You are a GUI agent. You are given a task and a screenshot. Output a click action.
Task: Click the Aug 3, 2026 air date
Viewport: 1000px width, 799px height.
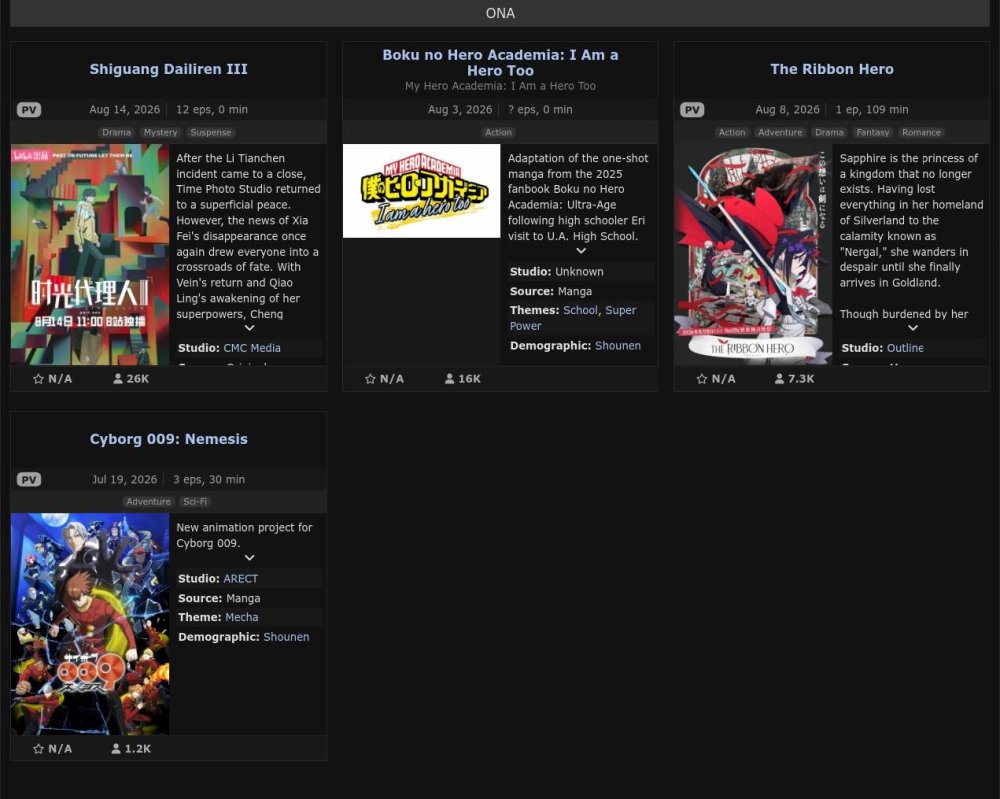[x=460, y=110]
